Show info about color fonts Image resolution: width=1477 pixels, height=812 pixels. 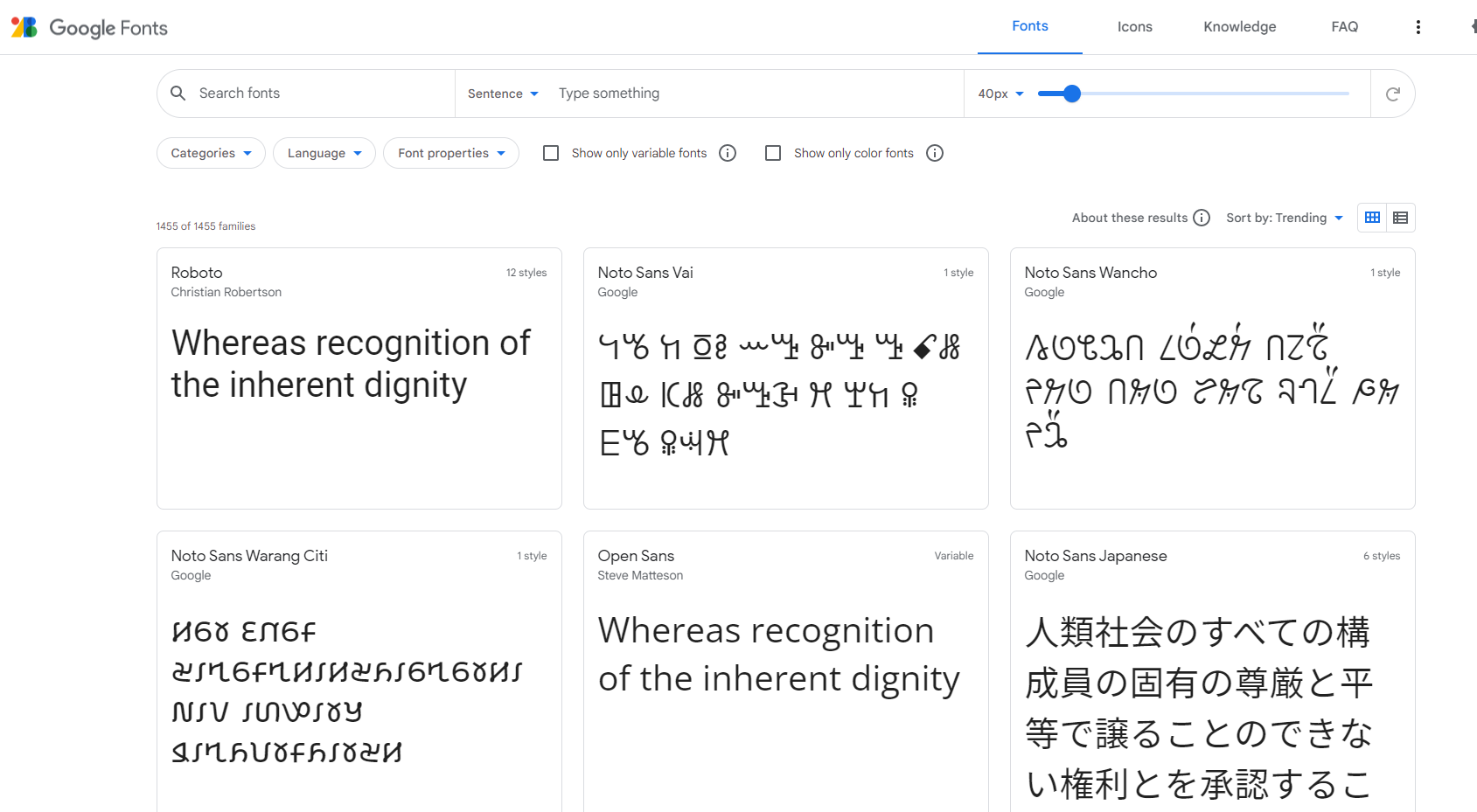pos(935,153)
